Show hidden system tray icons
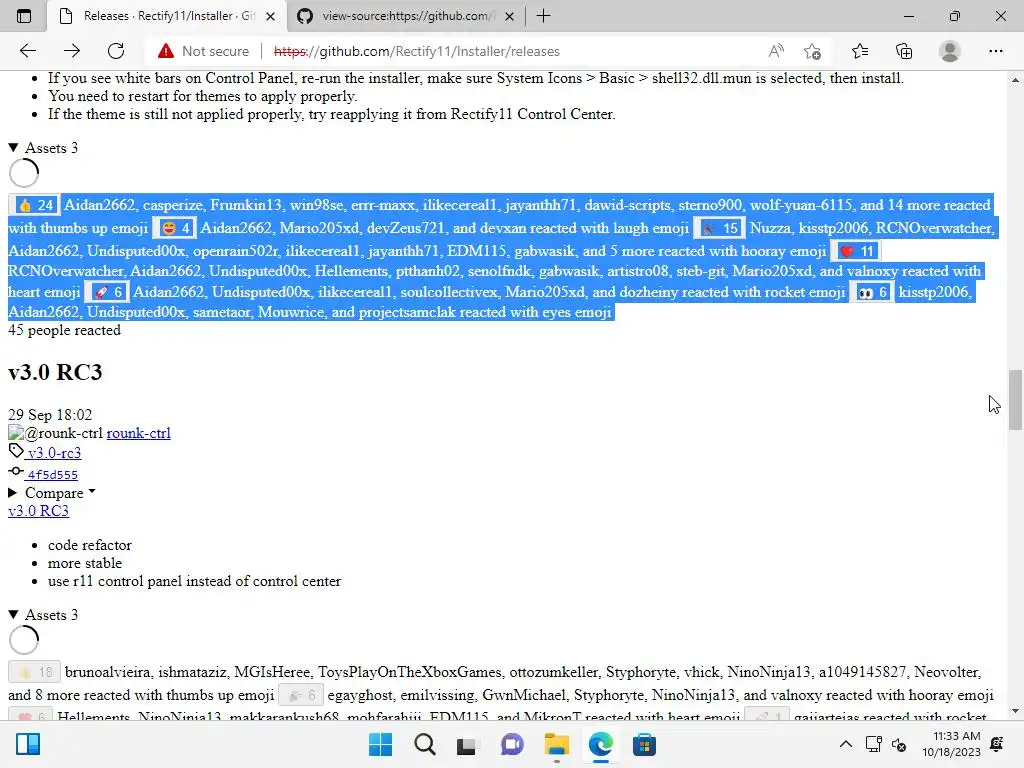The width and height of the screenshot is (1024, 768). tap(846, 744)
